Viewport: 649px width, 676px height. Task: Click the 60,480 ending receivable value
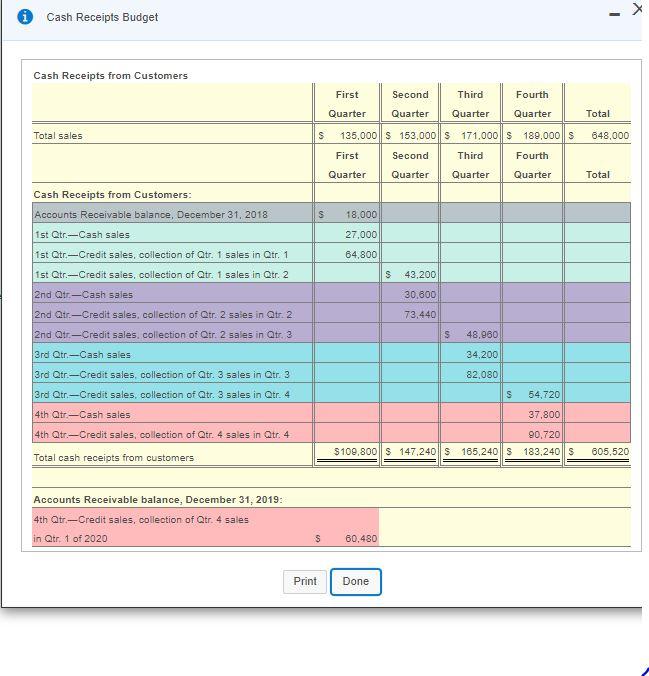[x=361, y=538]
